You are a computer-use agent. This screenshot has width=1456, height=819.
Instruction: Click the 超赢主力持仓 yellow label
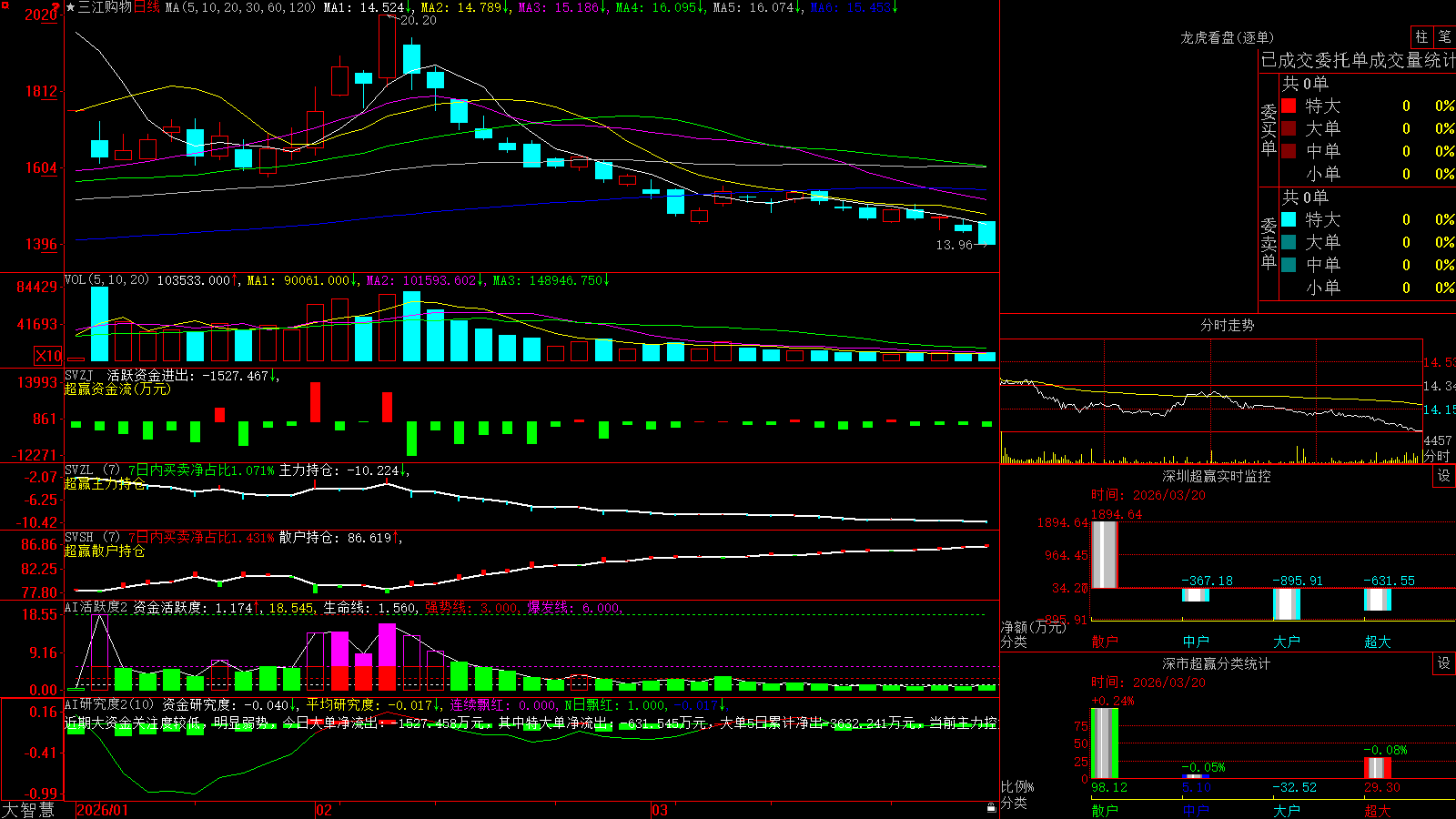click(105, 483)
